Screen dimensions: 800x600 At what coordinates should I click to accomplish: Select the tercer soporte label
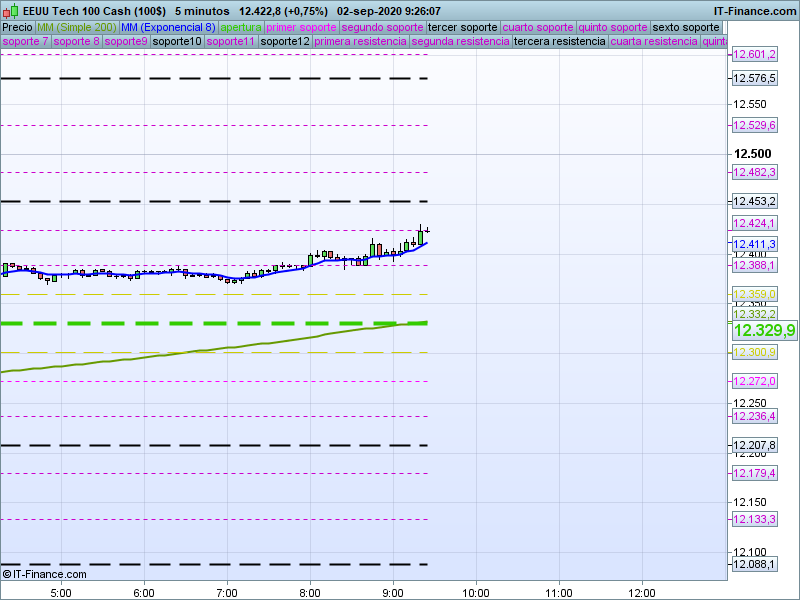(x=462, y=27)
